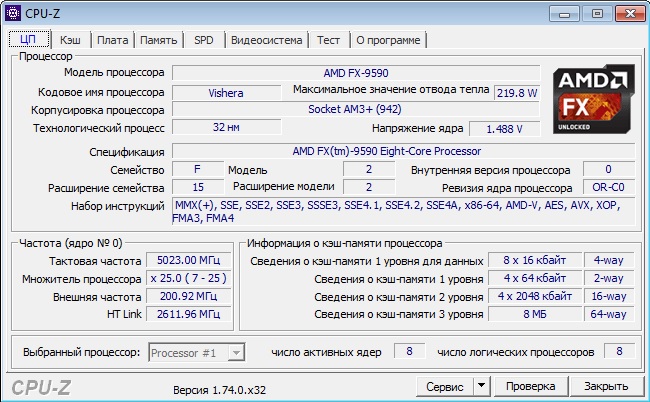Click the 16-way associativity value

[609, 296]
